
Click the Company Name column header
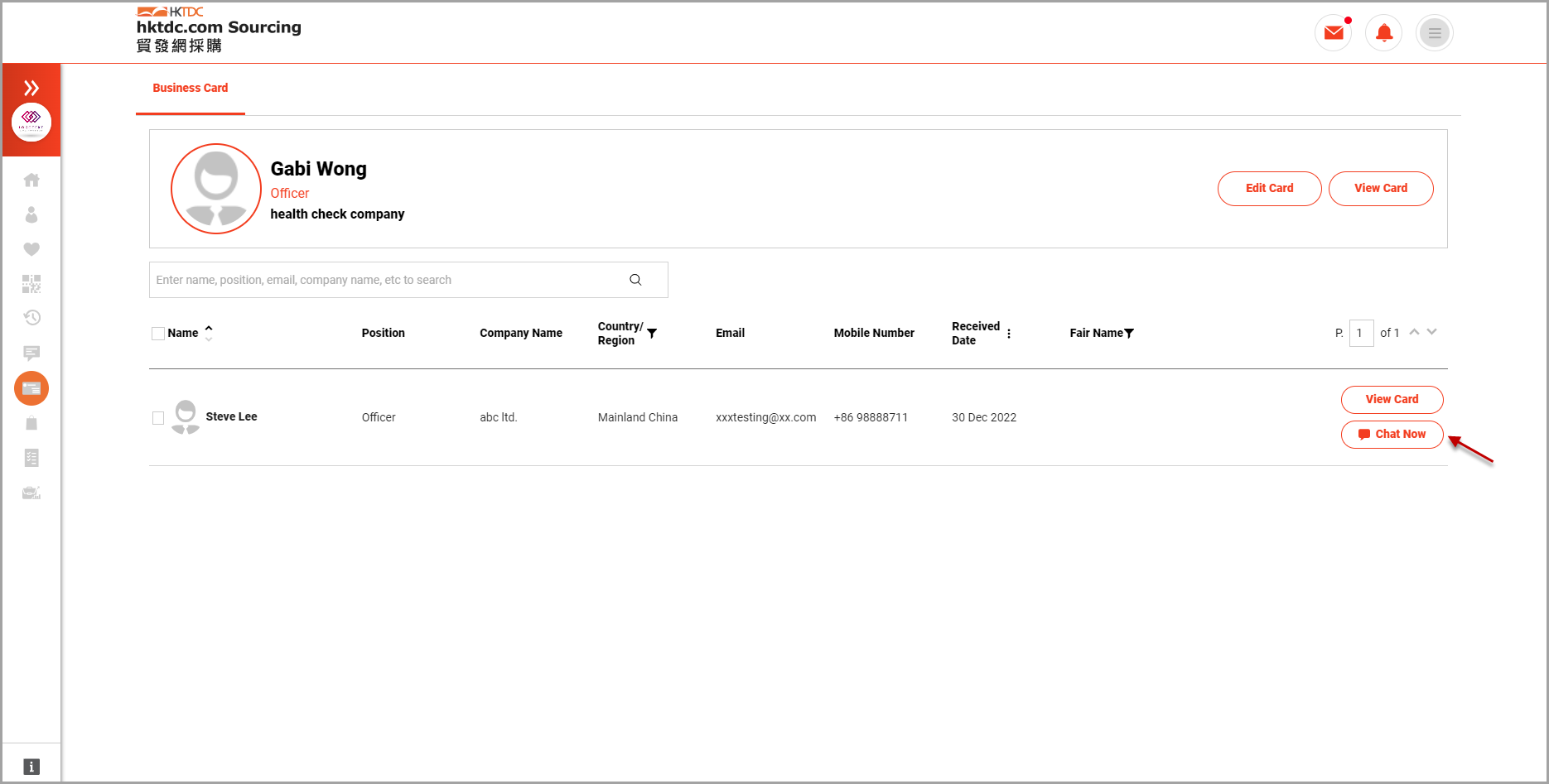pos(521,333)
